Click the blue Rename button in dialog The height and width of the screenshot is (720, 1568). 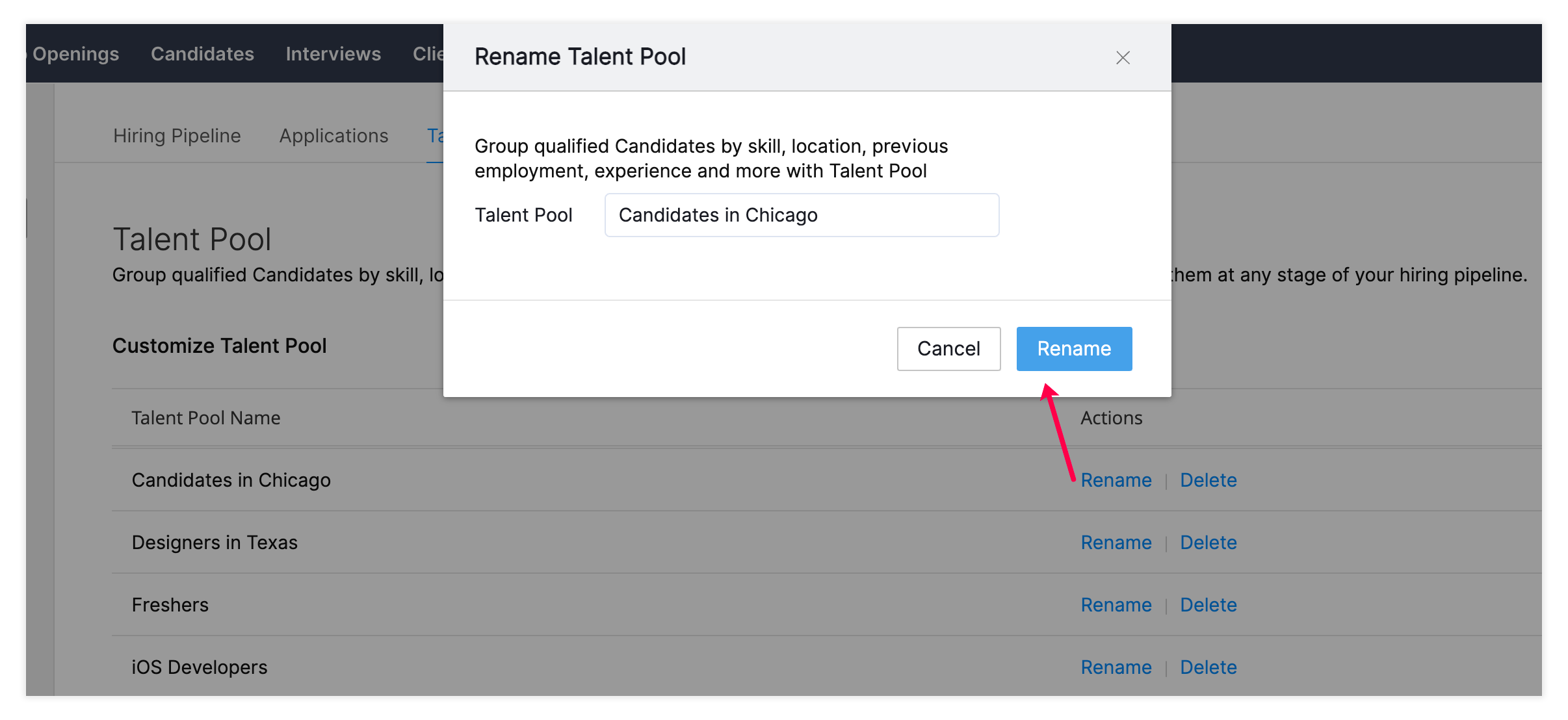1074,349
